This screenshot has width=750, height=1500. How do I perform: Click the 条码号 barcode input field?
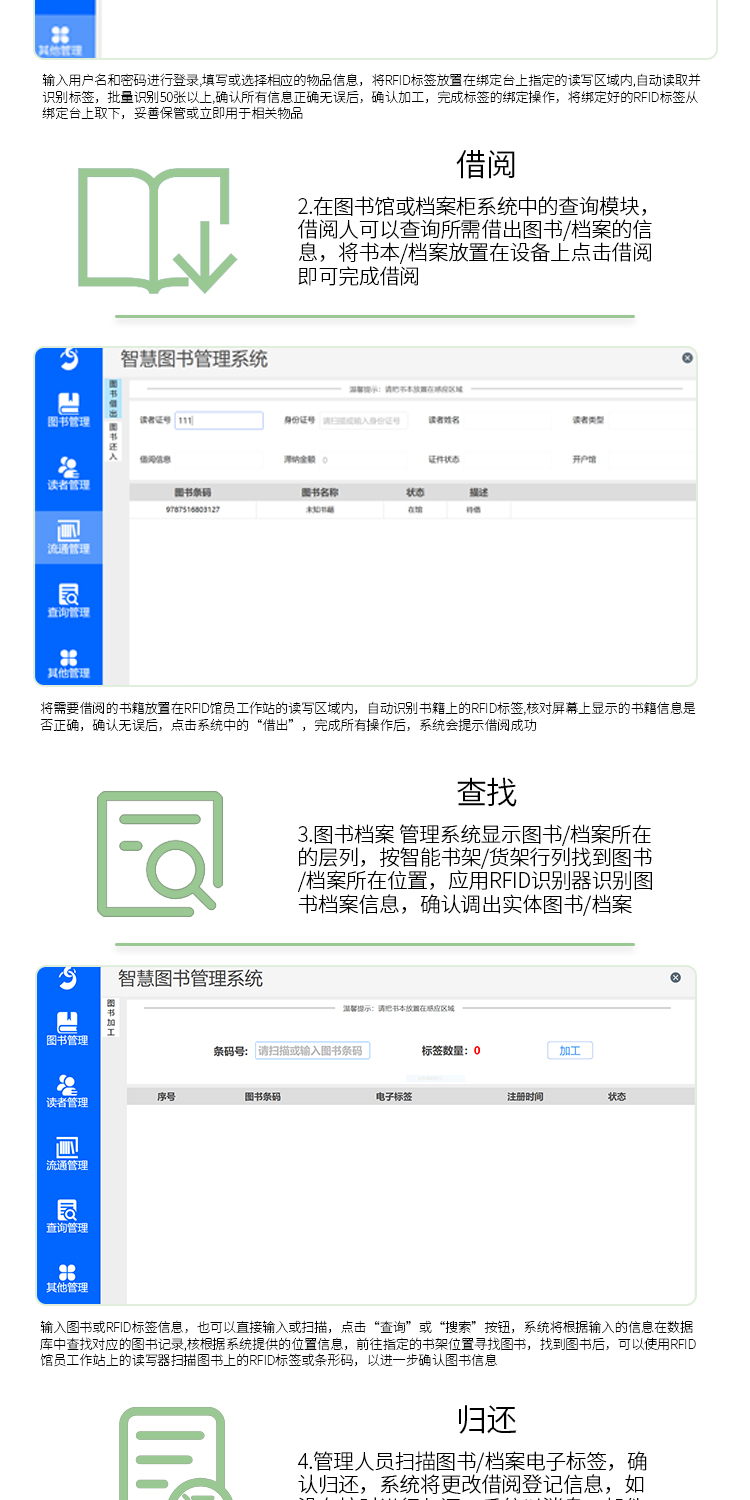(312, 1051)
